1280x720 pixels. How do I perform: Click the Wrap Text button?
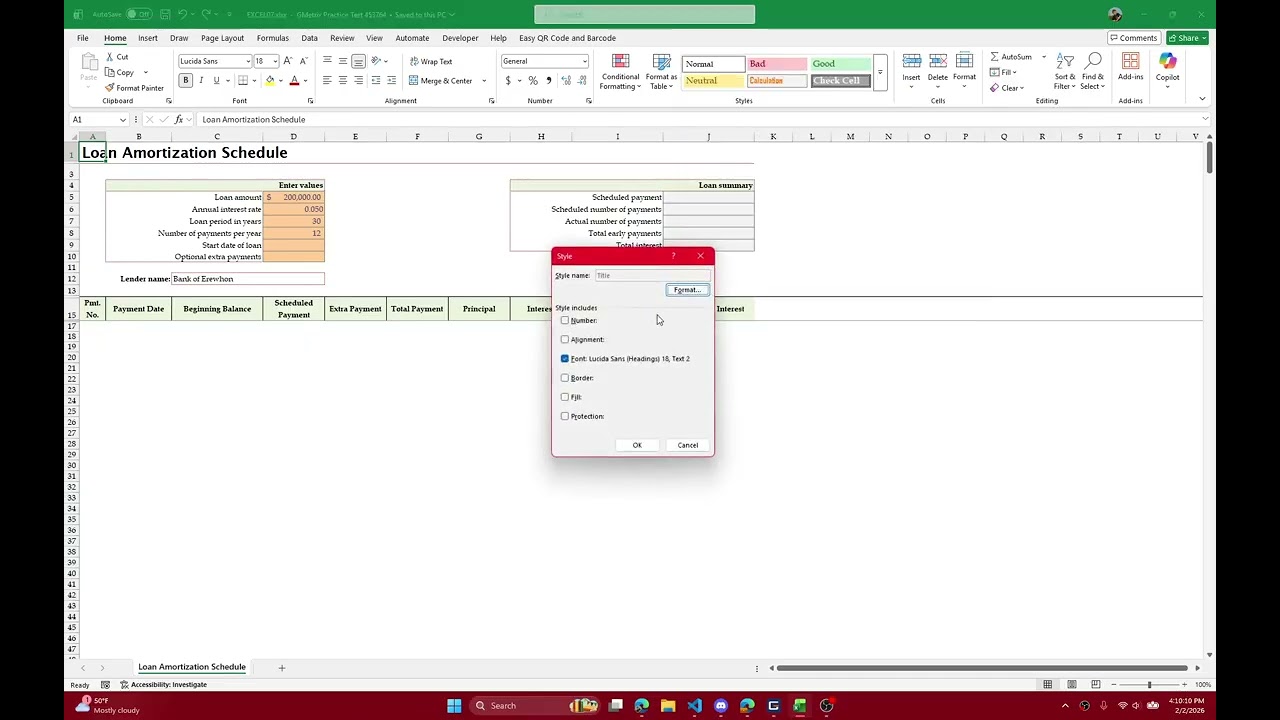click(431, 61)
